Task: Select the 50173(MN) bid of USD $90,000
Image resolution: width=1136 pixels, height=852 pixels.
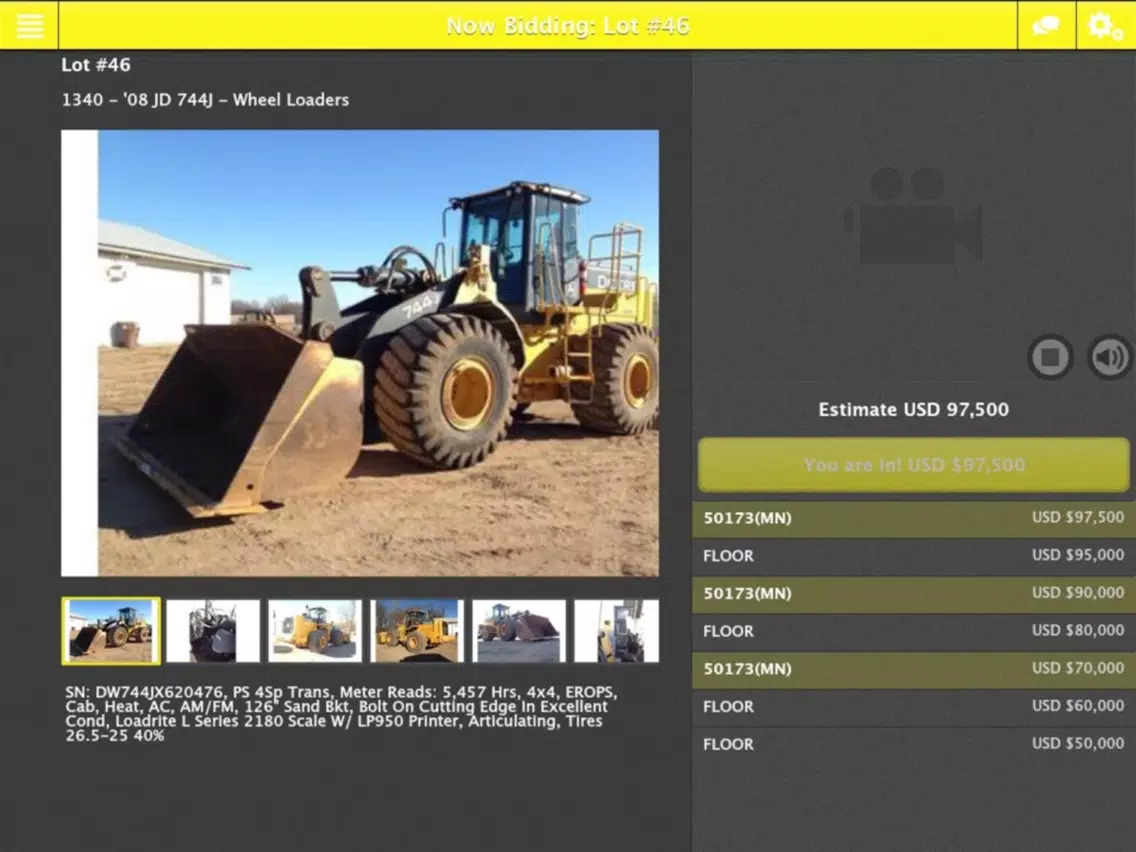Action: 914,593
